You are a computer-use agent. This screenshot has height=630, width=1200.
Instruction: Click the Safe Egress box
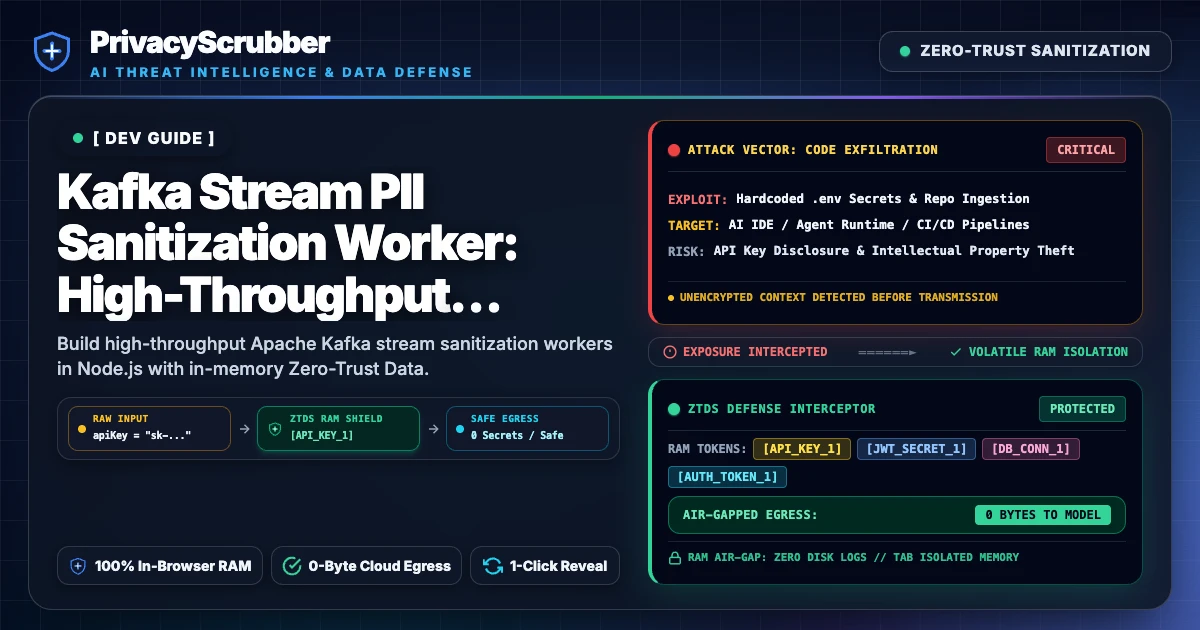pyautogui.click(x=527, y=428)
